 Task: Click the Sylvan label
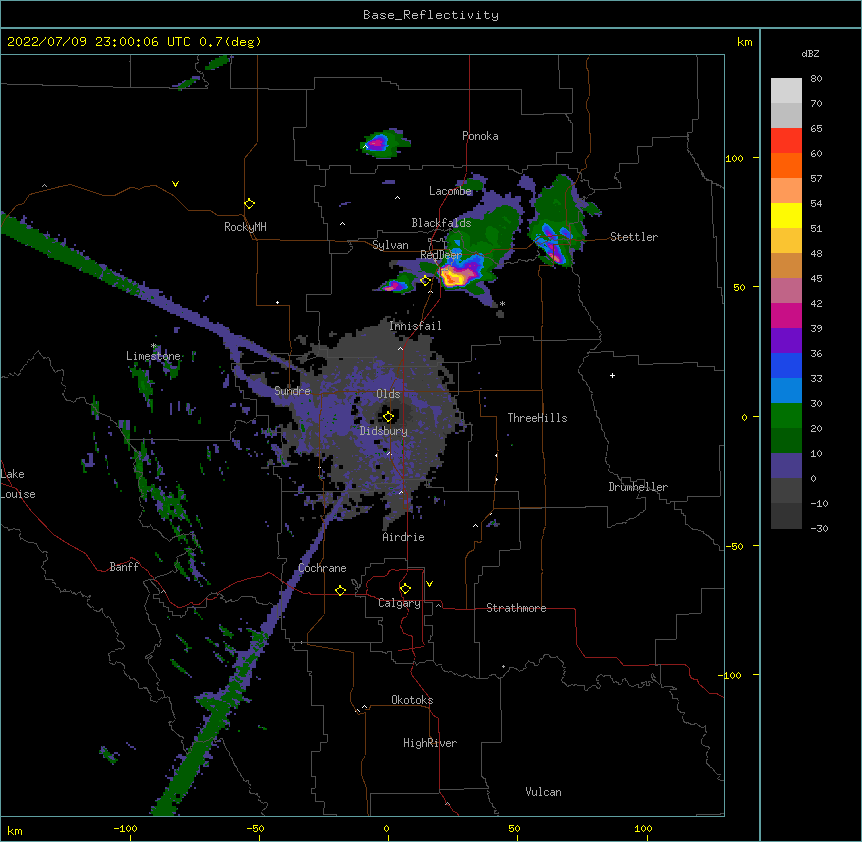[390, 245]
